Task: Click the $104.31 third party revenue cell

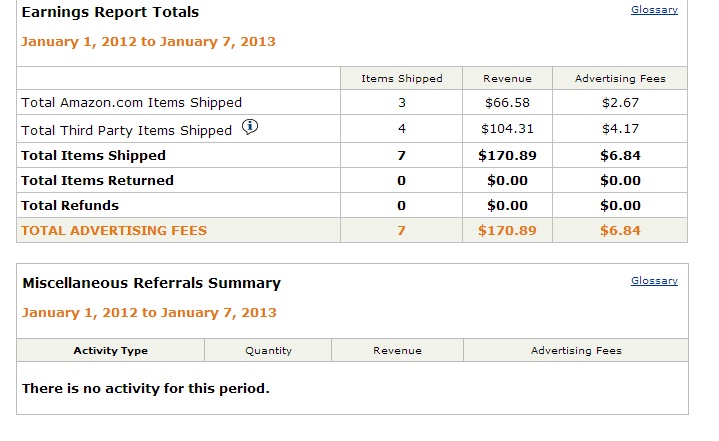Action: (507, 128)
